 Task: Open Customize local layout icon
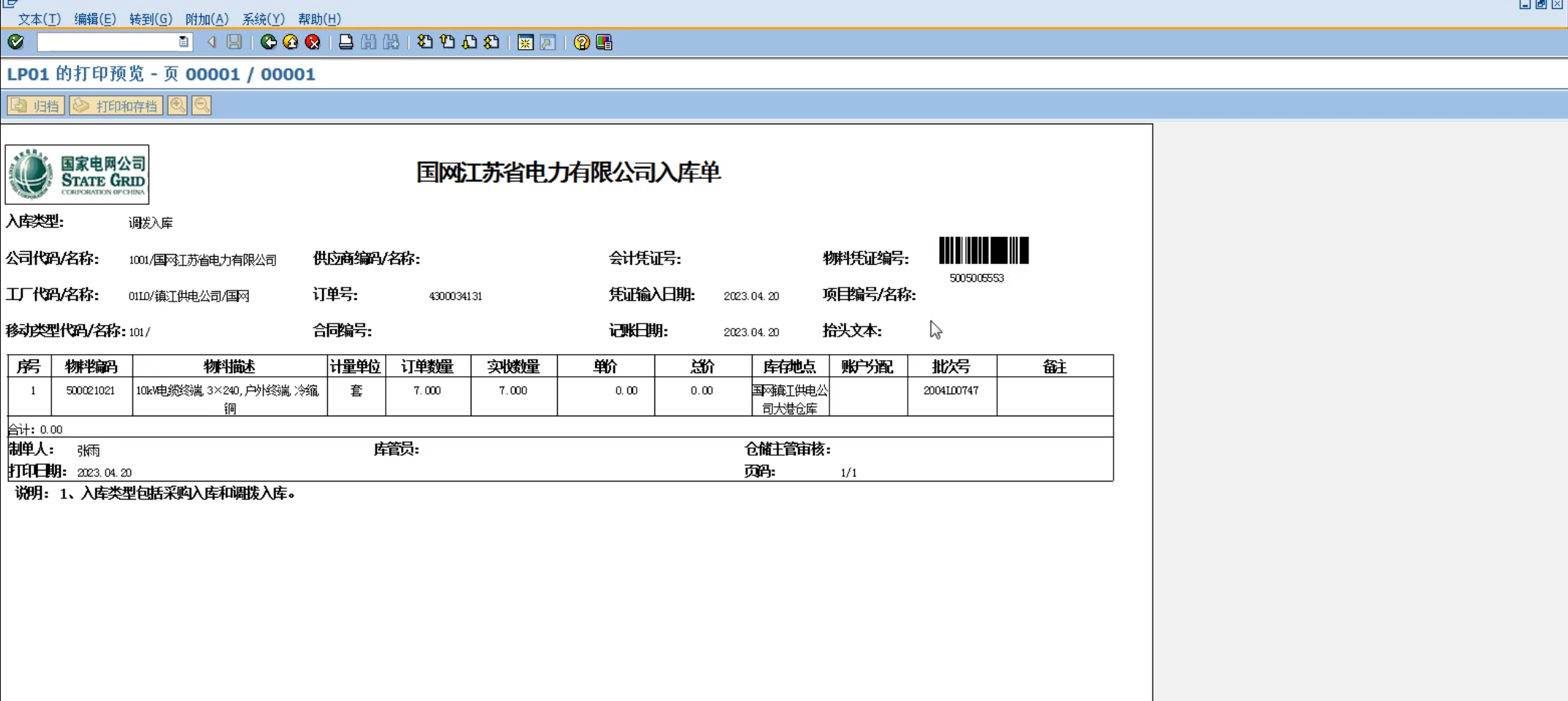[604, 42]
